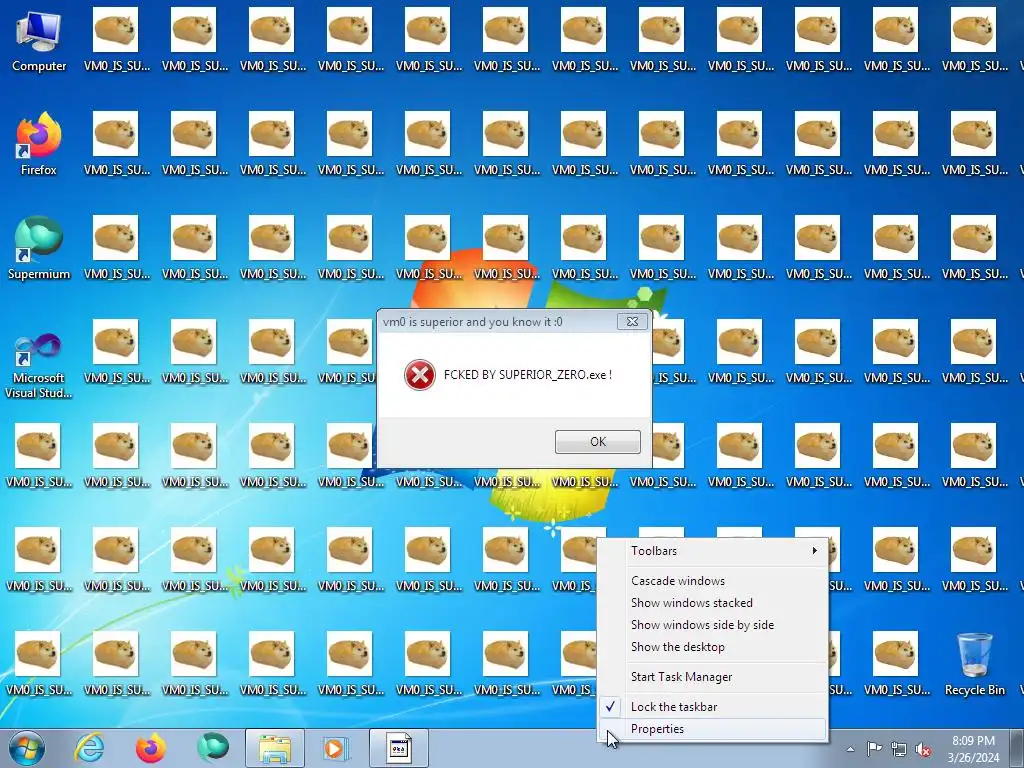This screenshot has height=768, width=1024.
Task: Open Windows Media Player taskbar button
Action: tap(336, 748)
